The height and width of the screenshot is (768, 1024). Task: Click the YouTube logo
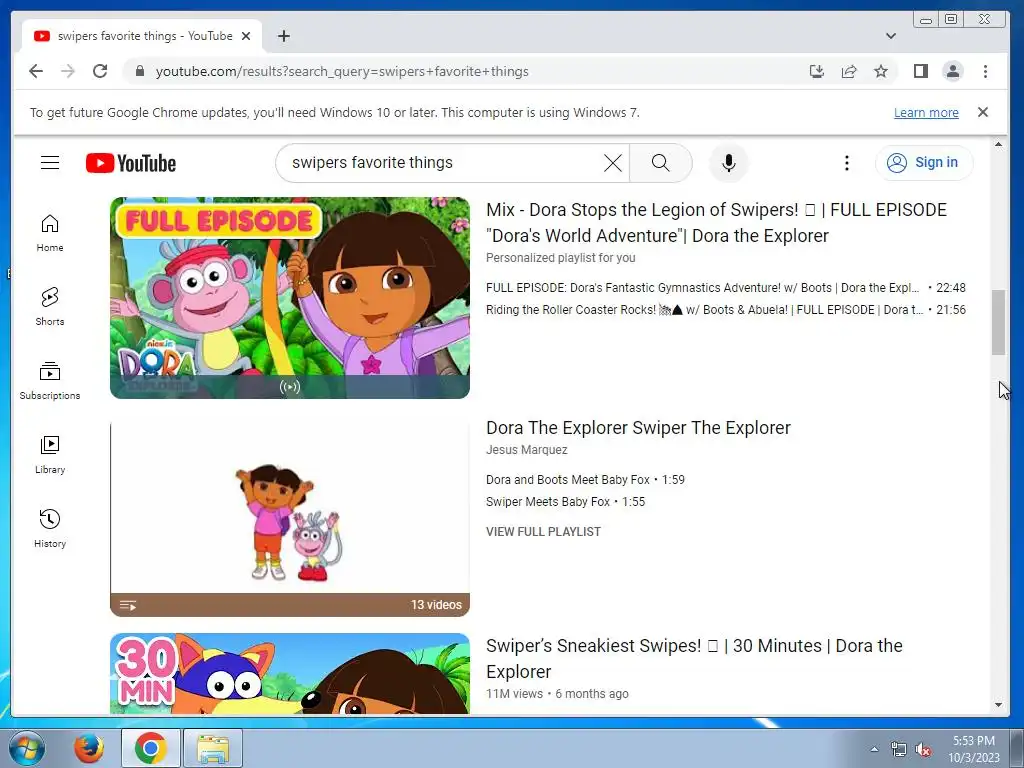[131, 163]
